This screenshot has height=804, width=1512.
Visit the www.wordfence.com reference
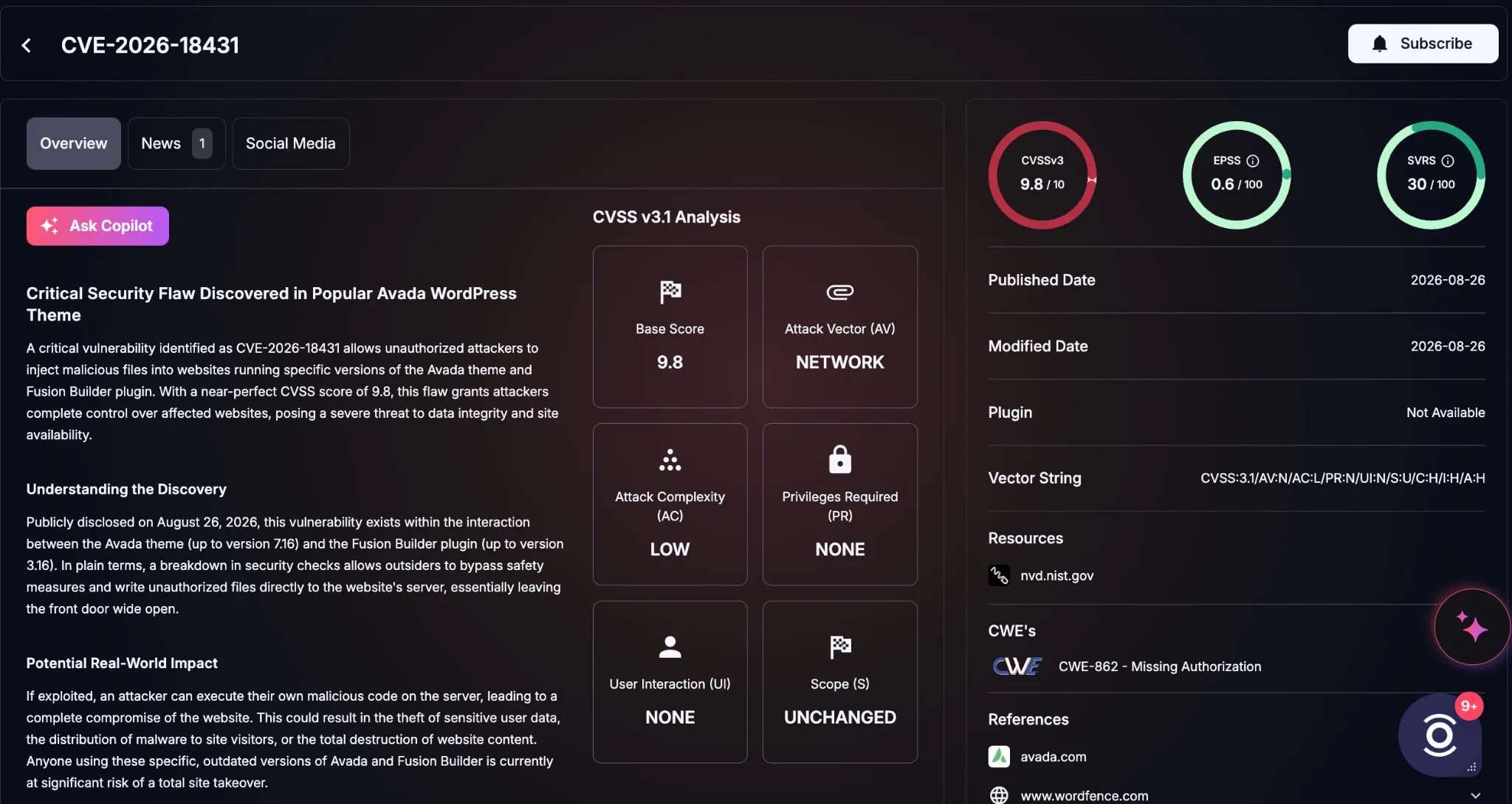click(x=1084, y=795)
